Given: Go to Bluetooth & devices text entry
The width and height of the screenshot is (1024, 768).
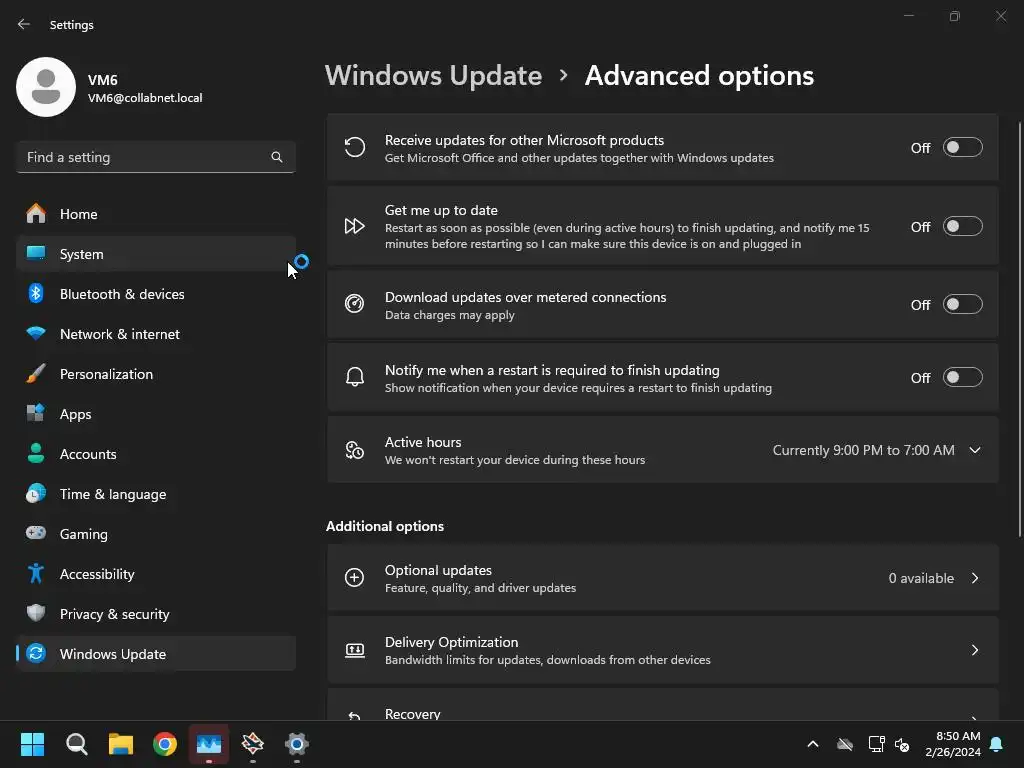Looking at the screenshot, I should pyautogui.click(x=122, y=295).
